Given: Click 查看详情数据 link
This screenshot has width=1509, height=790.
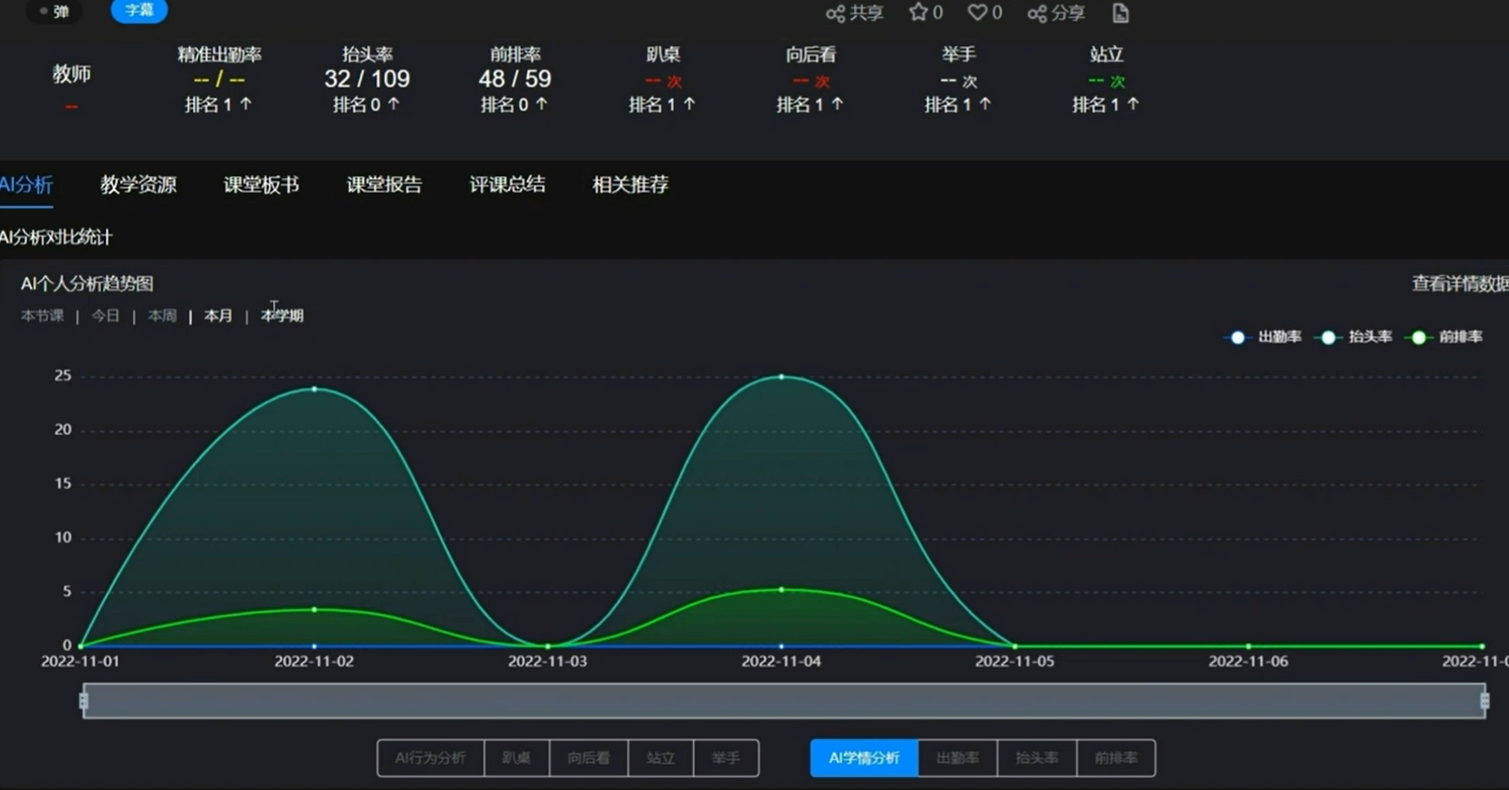Looking at the screenshot, I should (1458, 284).
